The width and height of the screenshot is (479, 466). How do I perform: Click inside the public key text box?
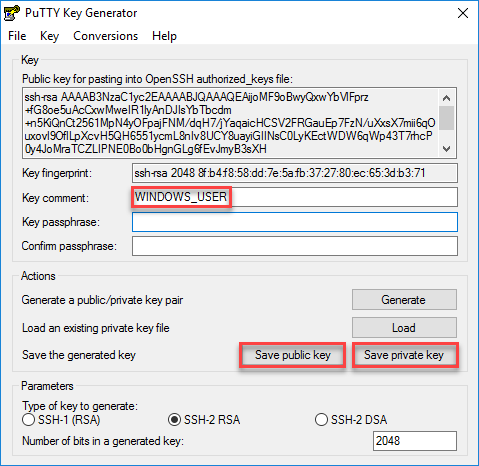(x=231, y=123)
